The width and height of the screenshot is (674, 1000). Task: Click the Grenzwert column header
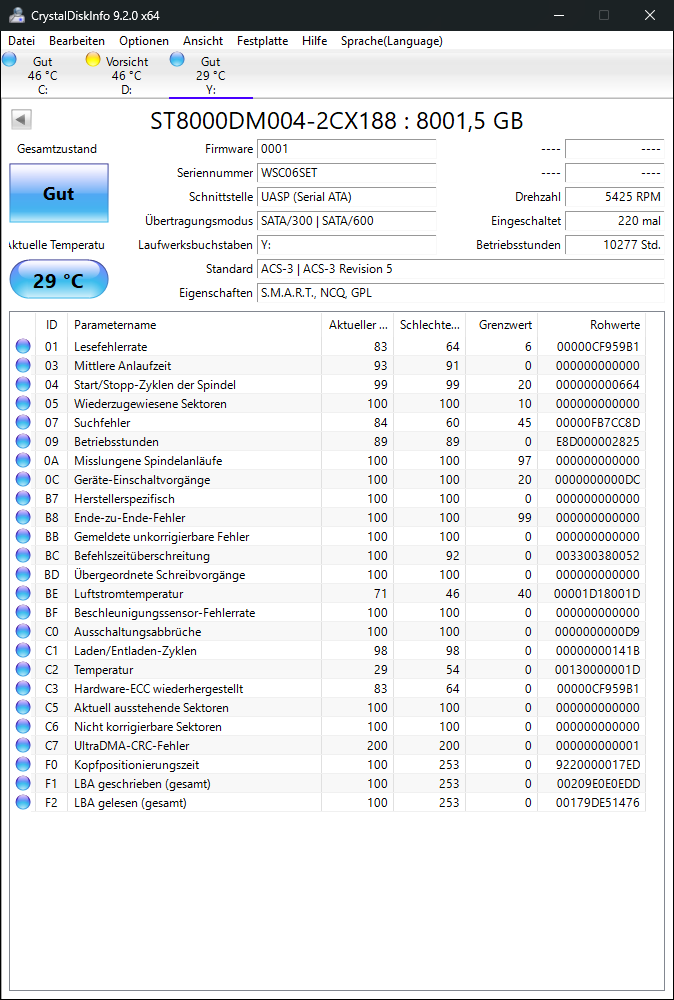pyautogui.click(x=501, y=325)
